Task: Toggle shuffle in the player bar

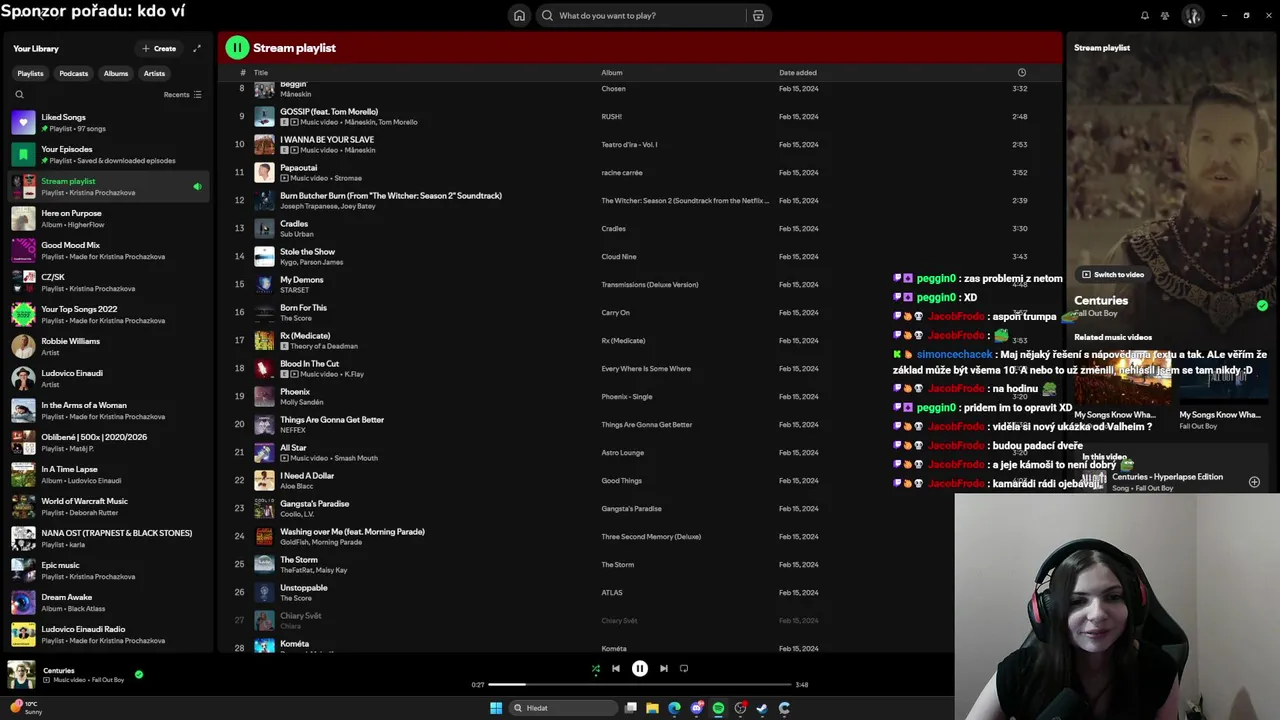Action: pos(596,668)
